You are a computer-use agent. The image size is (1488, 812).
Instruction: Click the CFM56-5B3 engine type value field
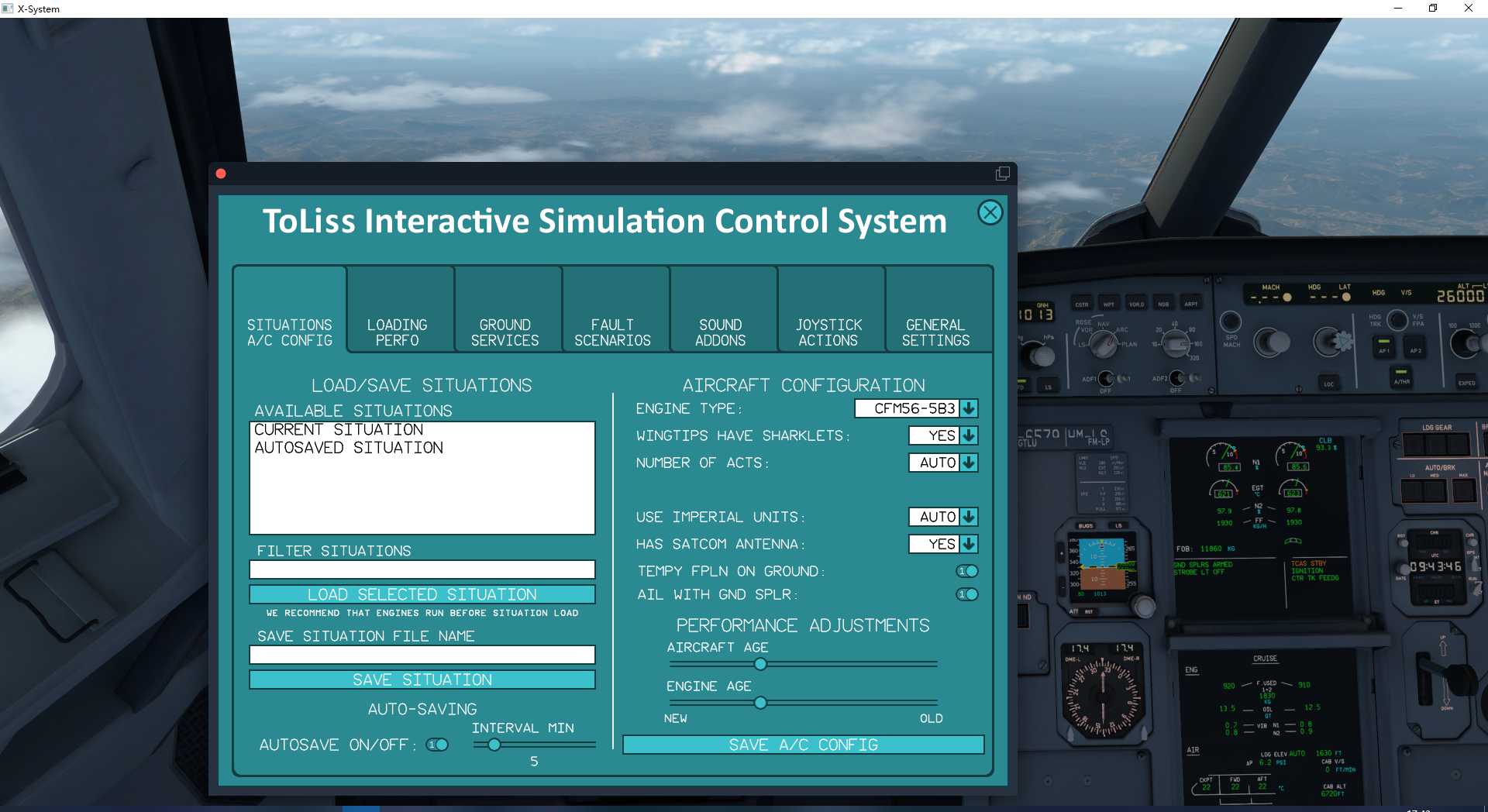[907, 408]
